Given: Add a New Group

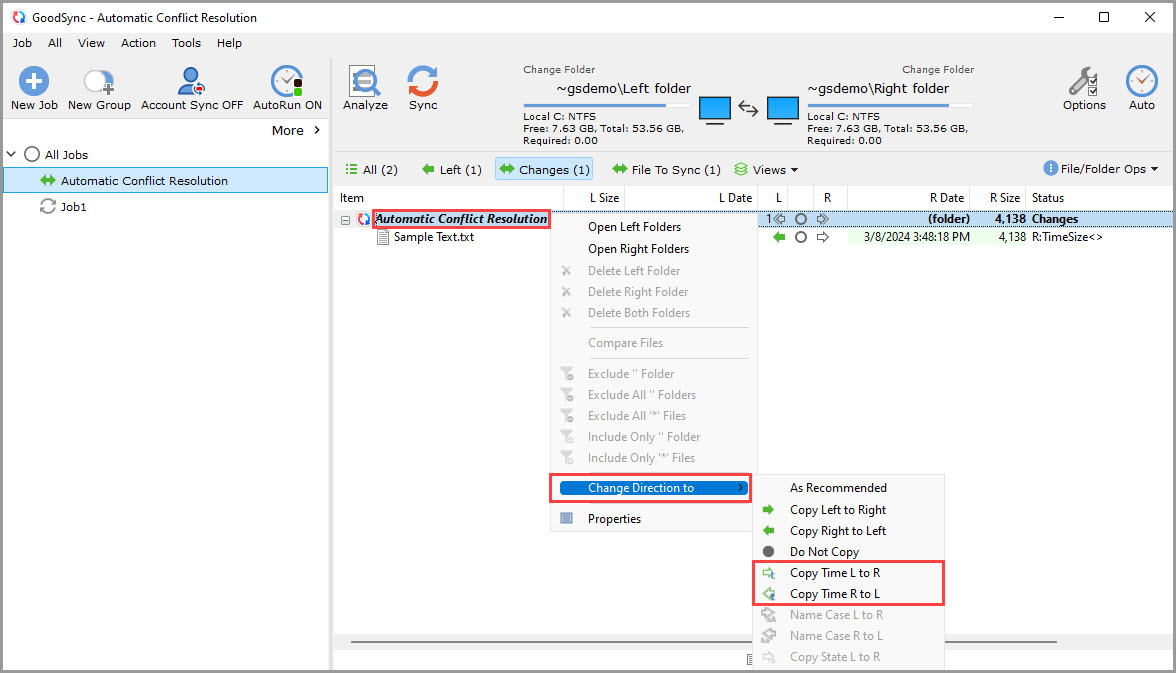Looking at the screenshot, I should pyautogui.click(x=99, y=88).
